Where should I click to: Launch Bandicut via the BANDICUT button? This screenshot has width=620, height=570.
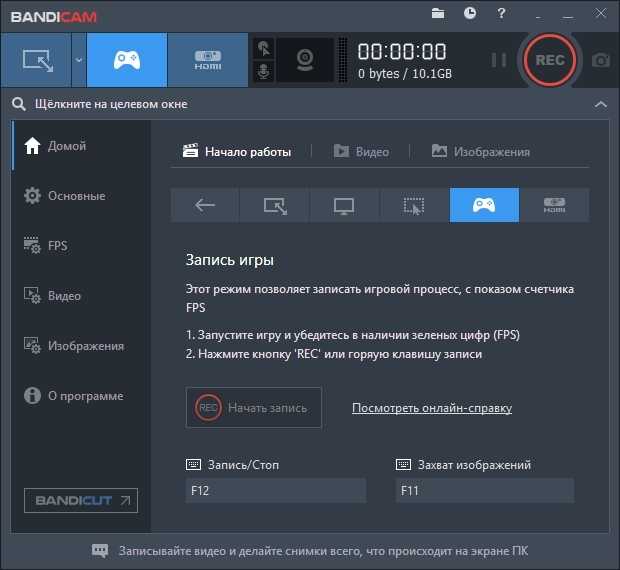click(81, 500)
